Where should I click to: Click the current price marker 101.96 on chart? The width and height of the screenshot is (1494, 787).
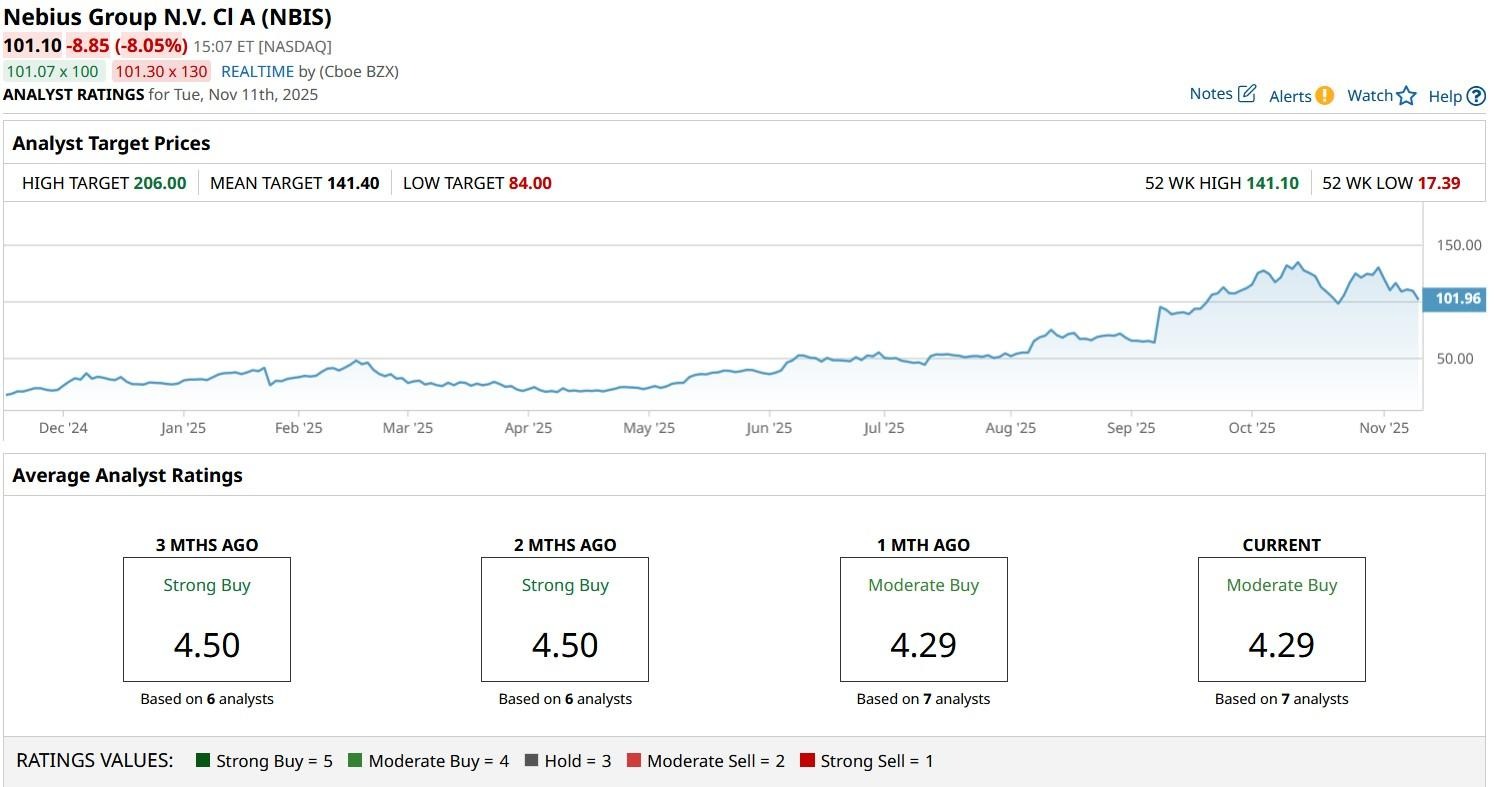click(x=1454, y=298)
